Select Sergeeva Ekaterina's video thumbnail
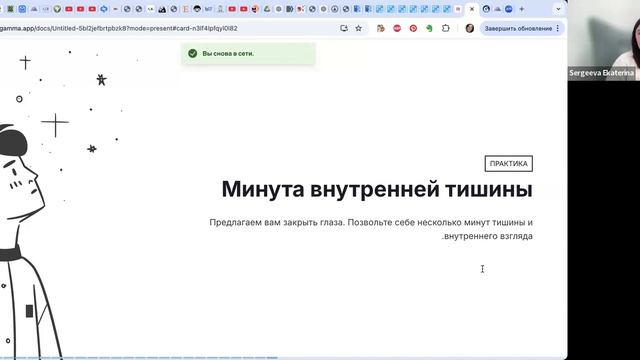The height and width of the screenshot is (360, 640). [604, 40]
